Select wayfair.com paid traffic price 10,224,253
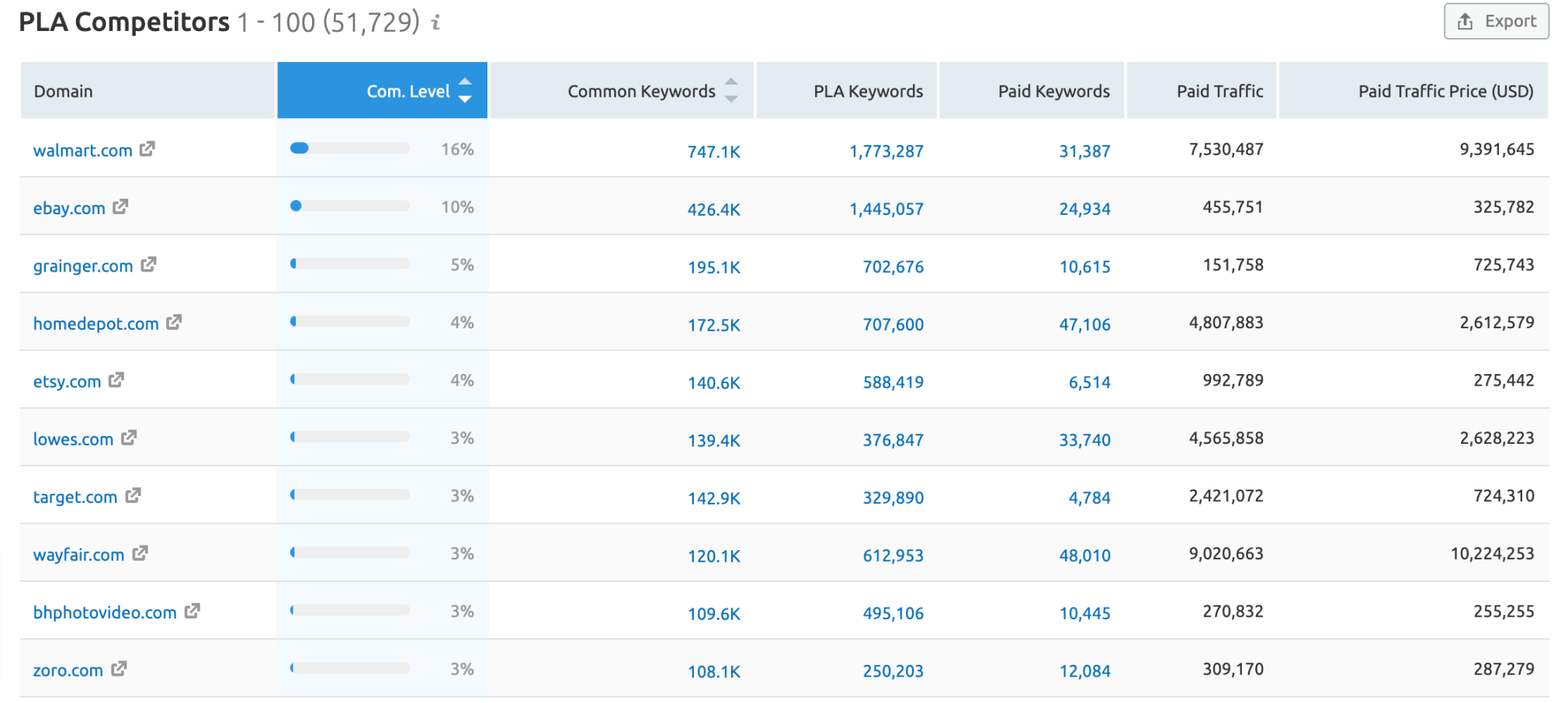Image resolution: width=1568 pixels, height=703 pixels. click(1493, 553)
